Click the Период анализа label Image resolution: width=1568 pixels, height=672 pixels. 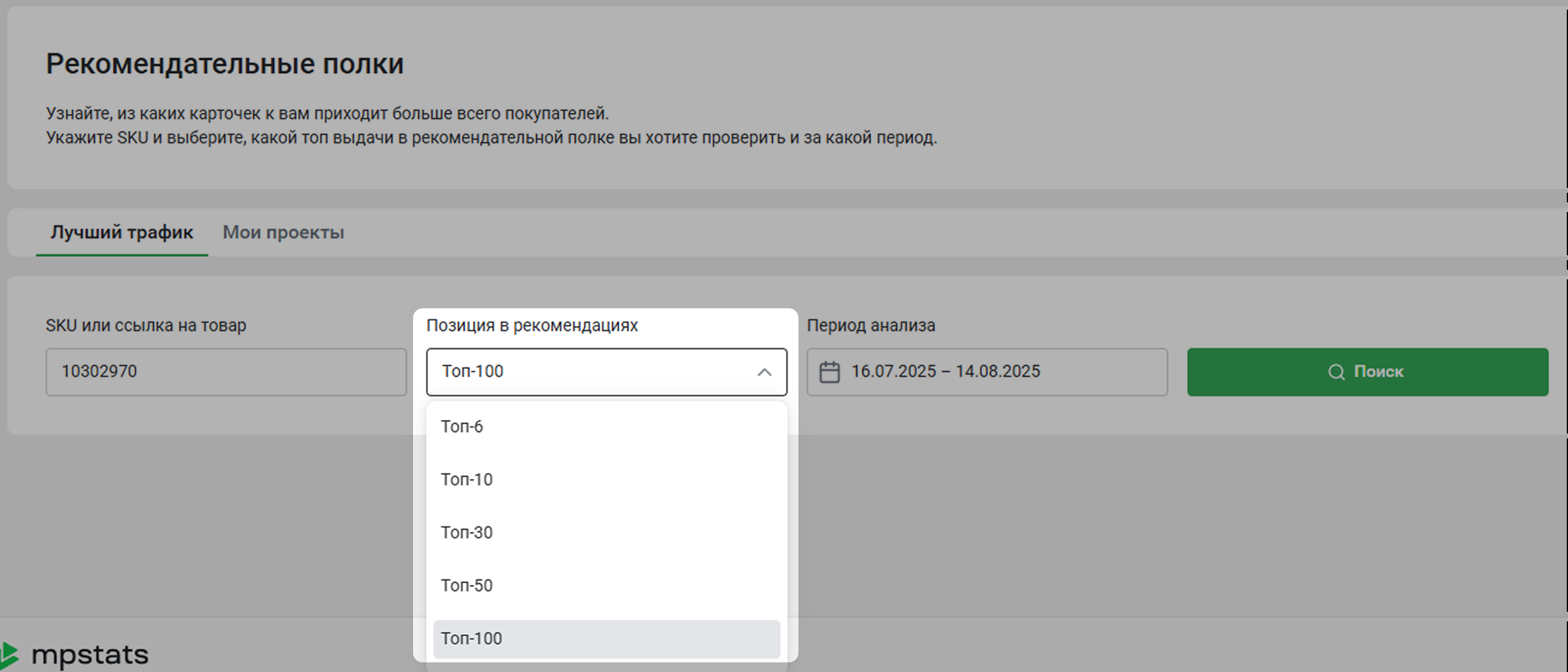[871, 326]
